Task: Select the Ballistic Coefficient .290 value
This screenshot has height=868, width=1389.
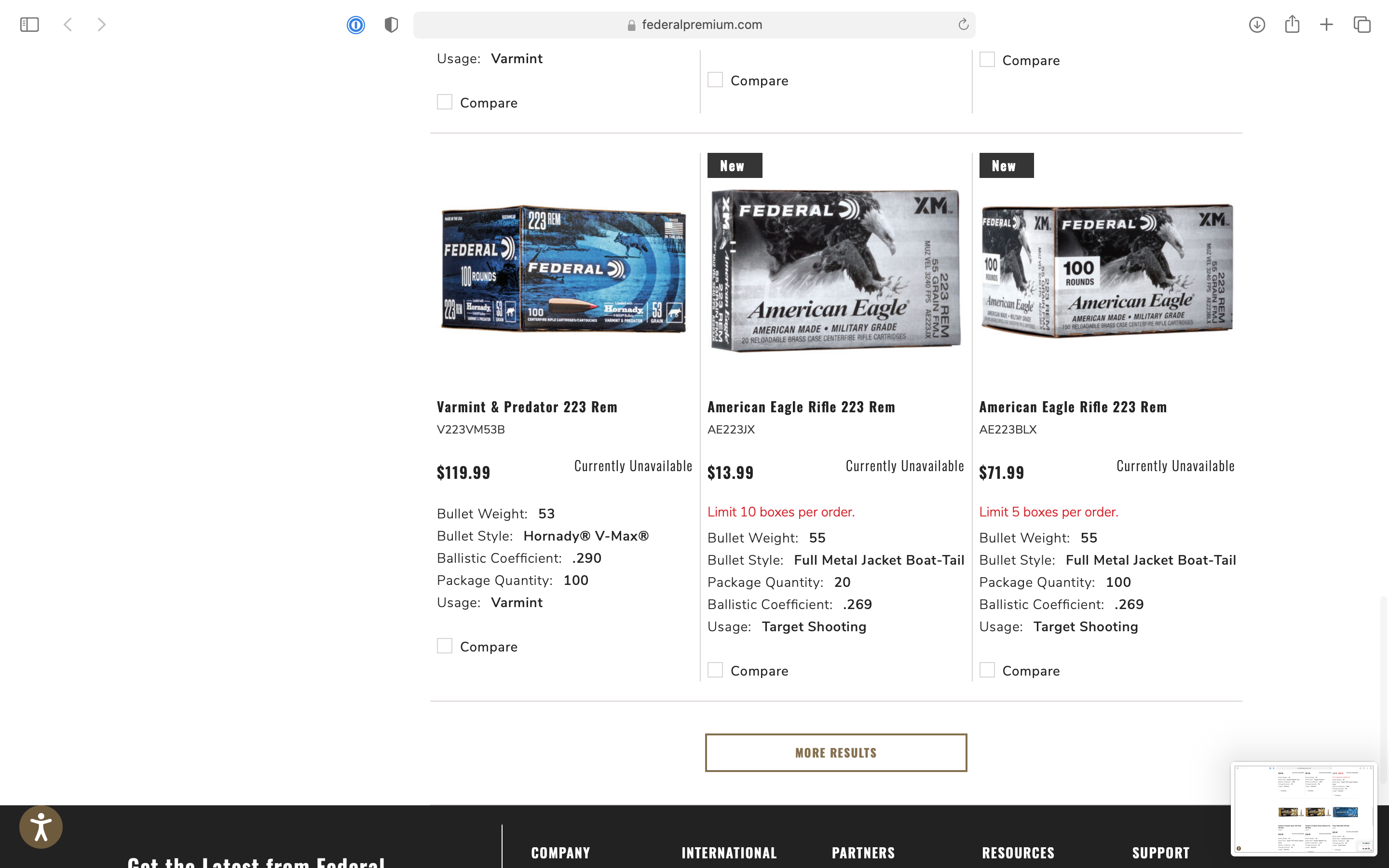Action: (x=586, y=558)
